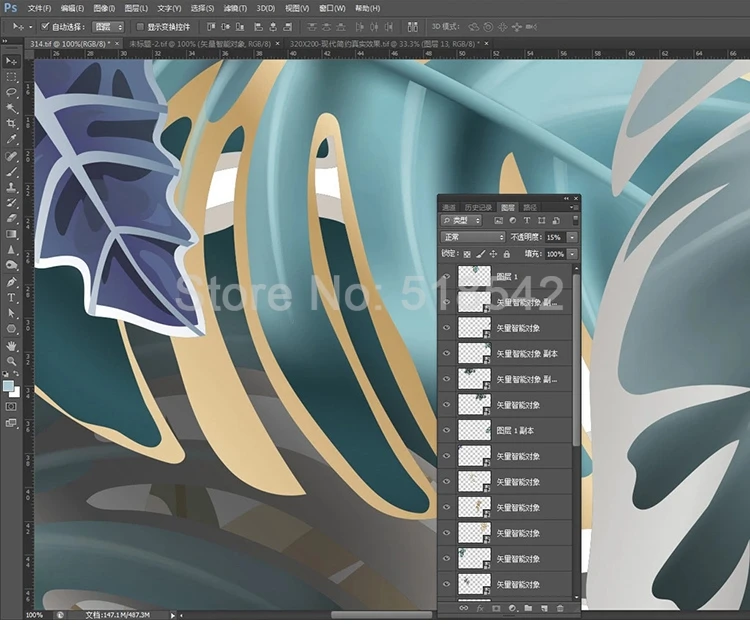The height and width of the screenshot is (630, 750).
Task: Enable the 显示变换控件 checkbox
Action: point(139,26)
